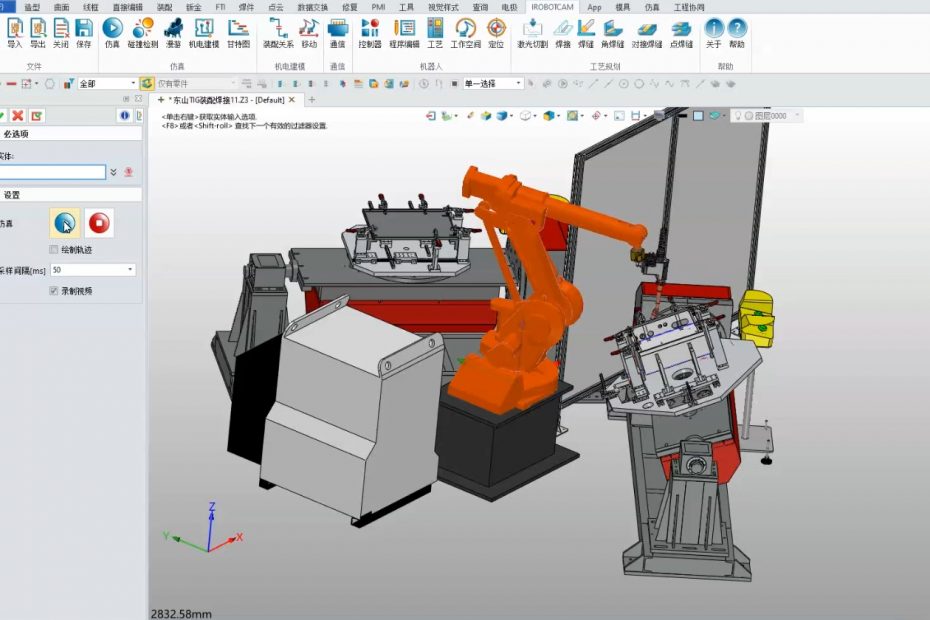Click the 机电建模 modeling icon
Screen dimensions: 930x620
tap(204, 33)
